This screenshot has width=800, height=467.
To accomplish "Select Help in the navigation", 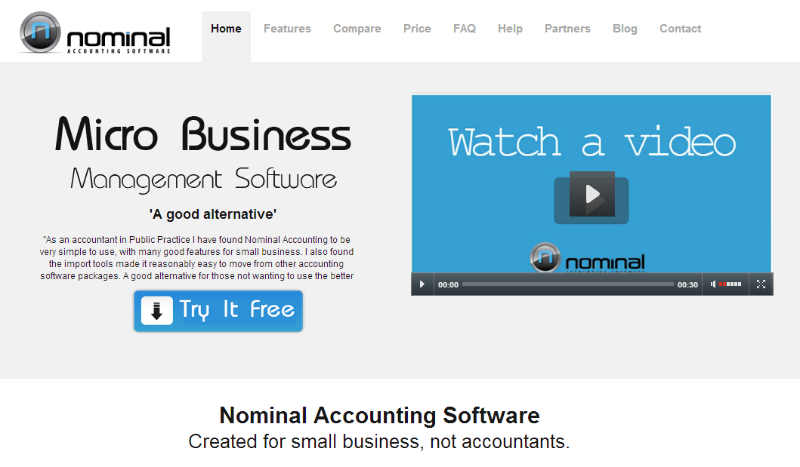I will pos(510,29).
